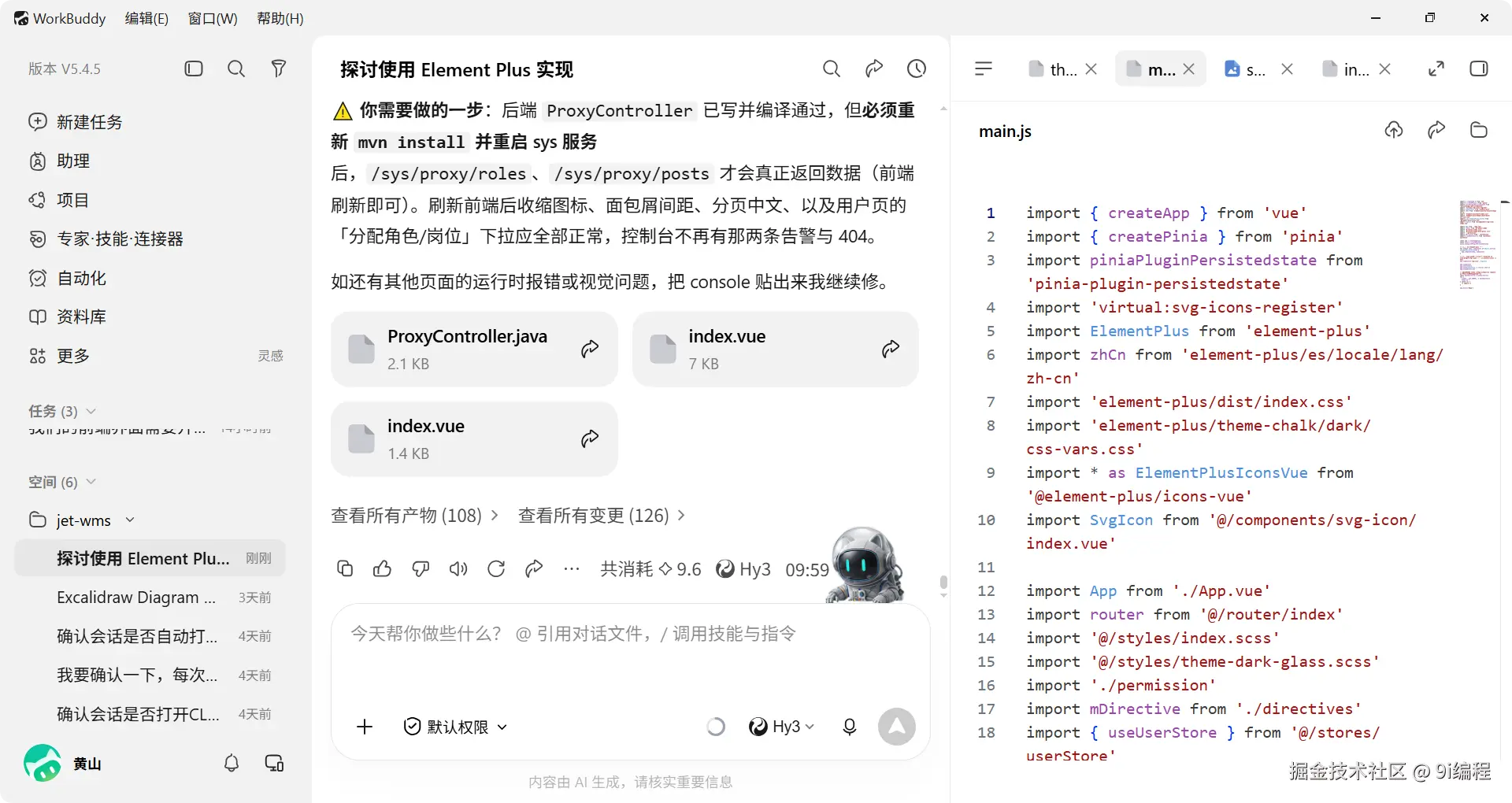Regenerate the assistant reply
Viewport: 1512px width, 803px height.
496,568
